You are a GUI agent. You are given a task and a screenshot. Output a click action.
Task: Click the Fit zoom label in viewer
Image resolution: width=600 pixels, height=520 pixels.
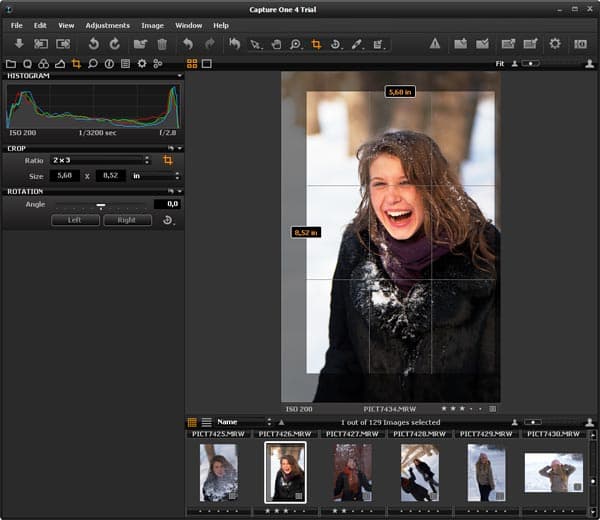(x=500, y=64)
